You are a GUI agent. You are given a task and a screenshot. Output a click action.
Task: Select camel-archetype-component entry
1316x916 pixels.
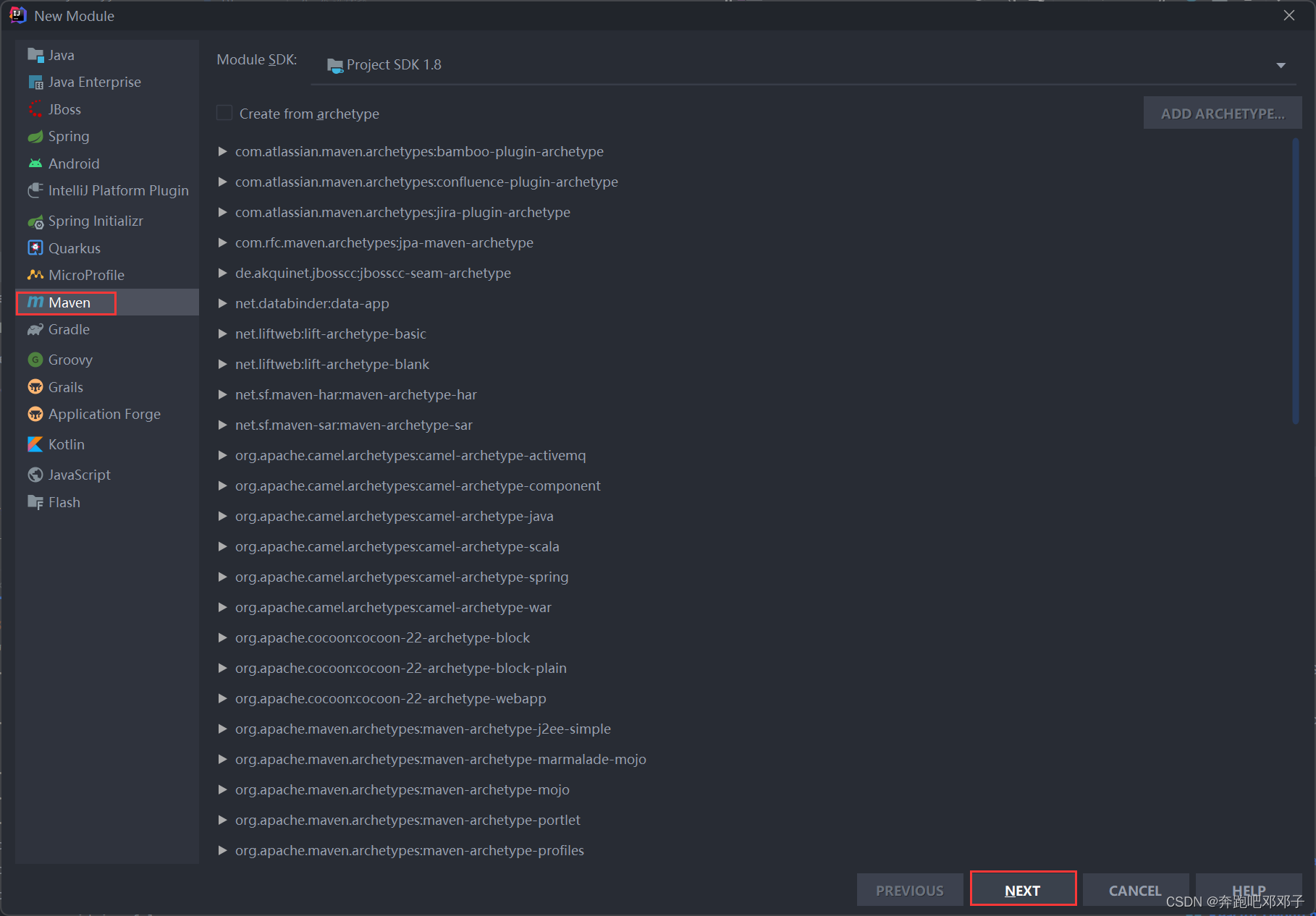tap(417, 485)
